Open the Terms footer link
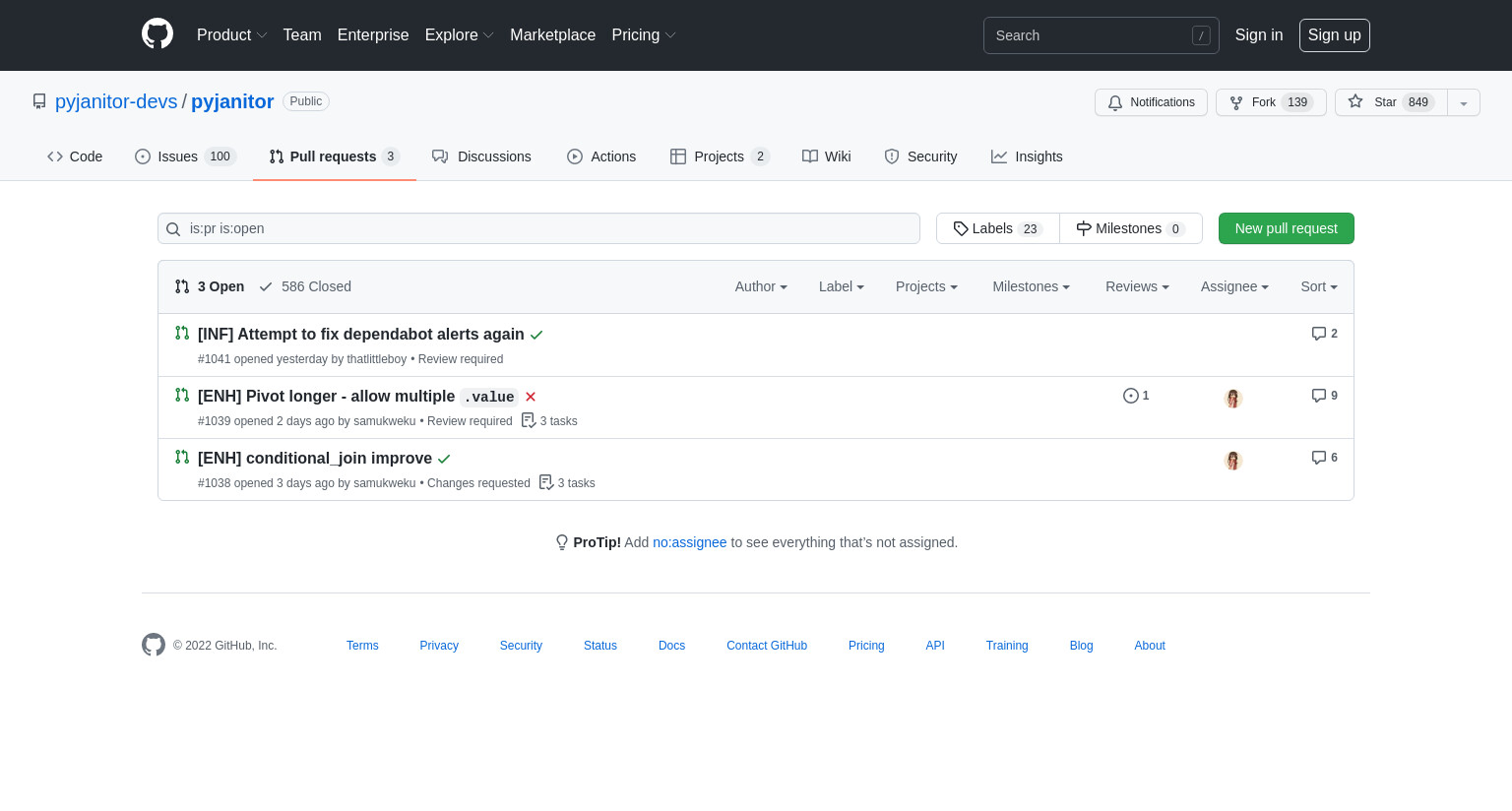Viewport: 1512px width, 811px height. 362,646
